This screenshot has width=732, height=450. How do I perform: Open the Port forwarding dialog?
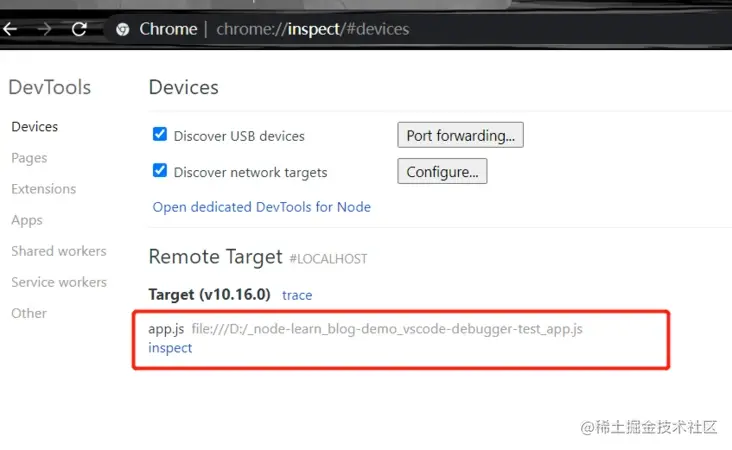(x=460, y=135)
